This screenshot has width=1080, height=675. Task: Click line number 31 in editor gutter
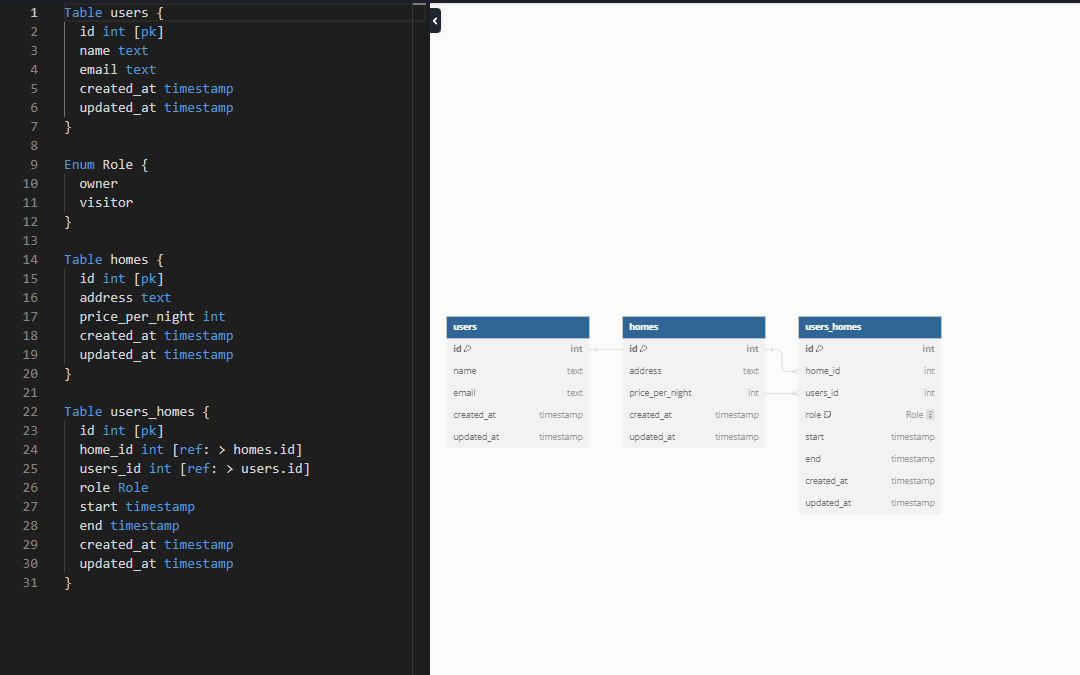tap(30, 583)
